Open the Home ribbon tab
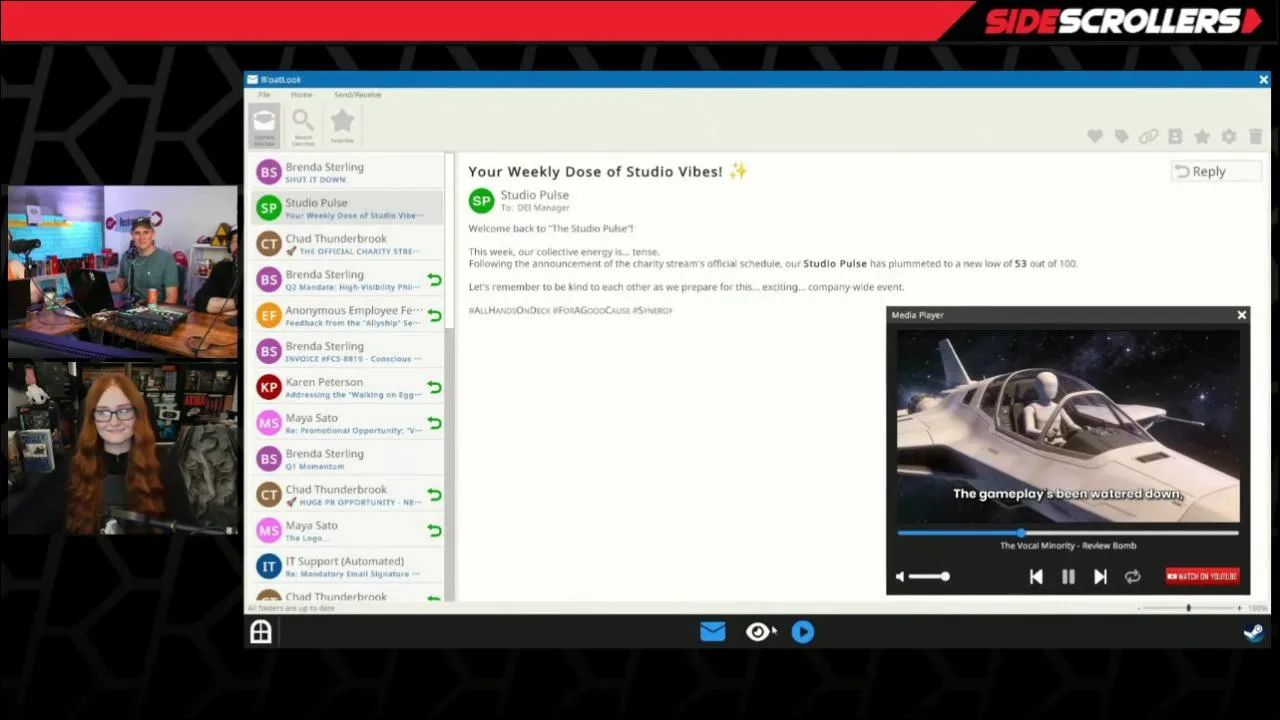 pos(301,95)
